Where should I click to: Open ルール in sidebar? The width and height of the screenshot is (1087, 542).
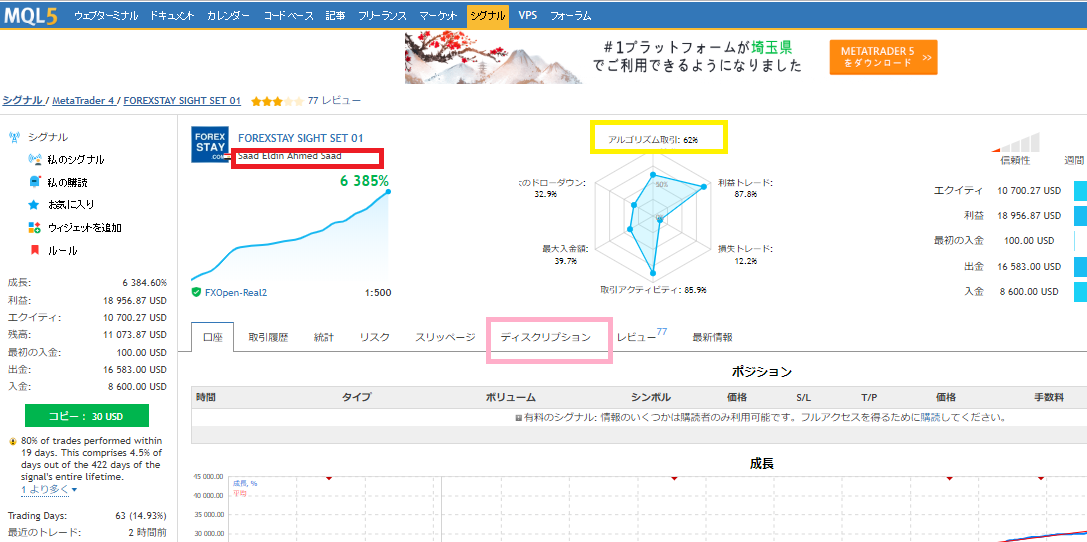click(x=62, y=250)
